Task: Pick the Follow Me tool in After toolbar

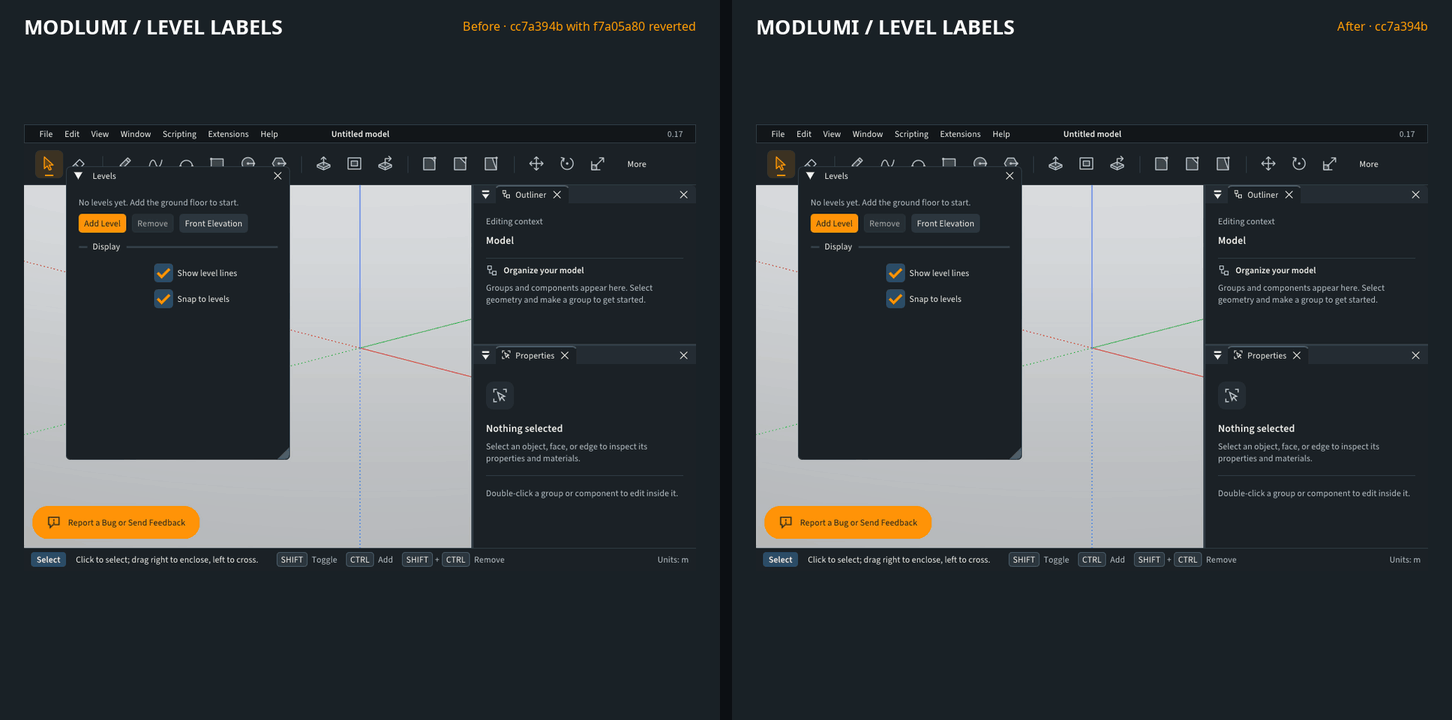Action: [x=1117, y=164]
